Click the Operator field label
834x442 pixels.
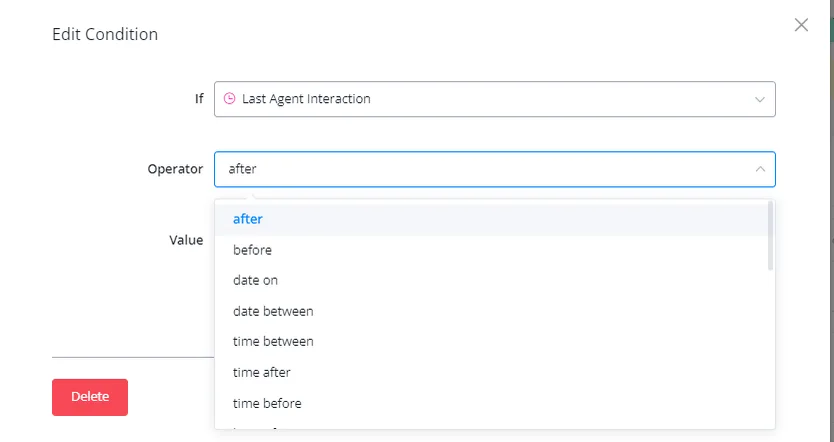click(175, 169)
